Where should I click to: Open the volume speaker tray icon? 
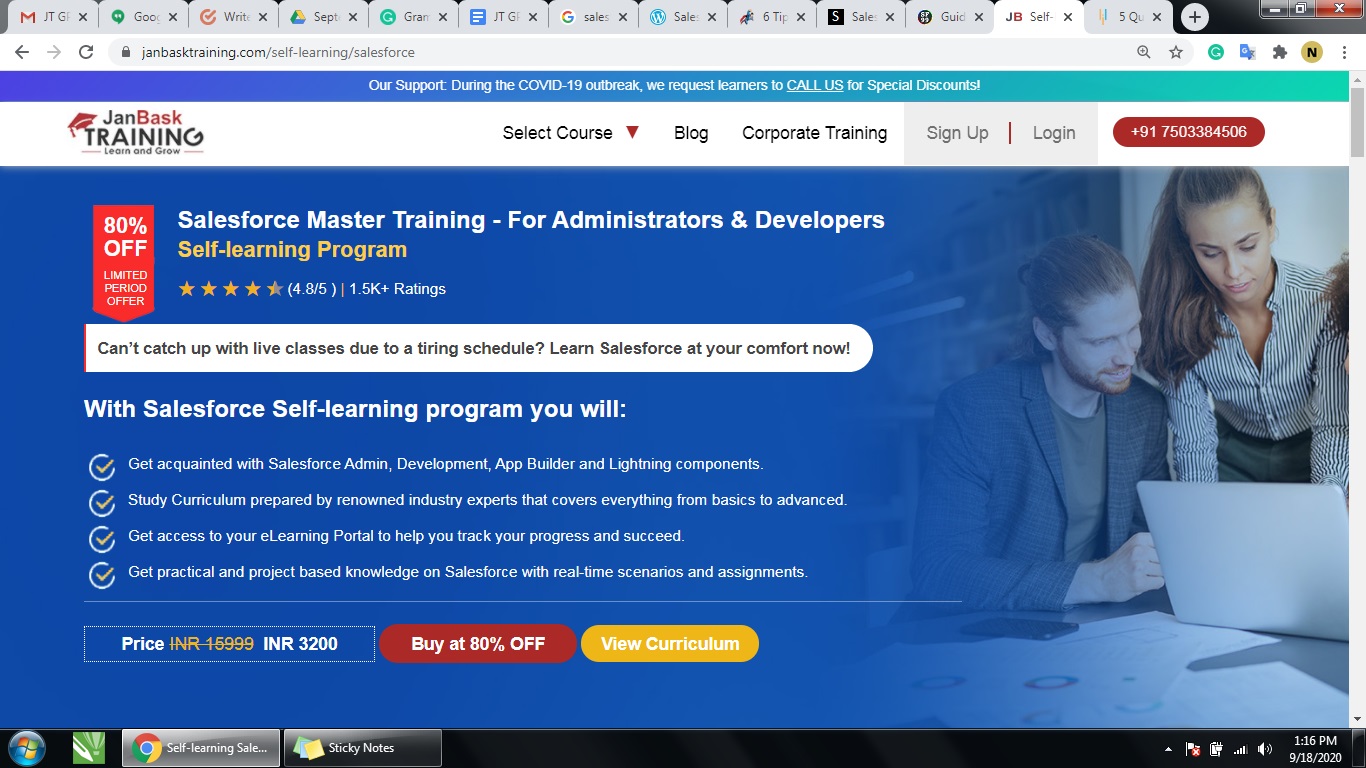1265,749
